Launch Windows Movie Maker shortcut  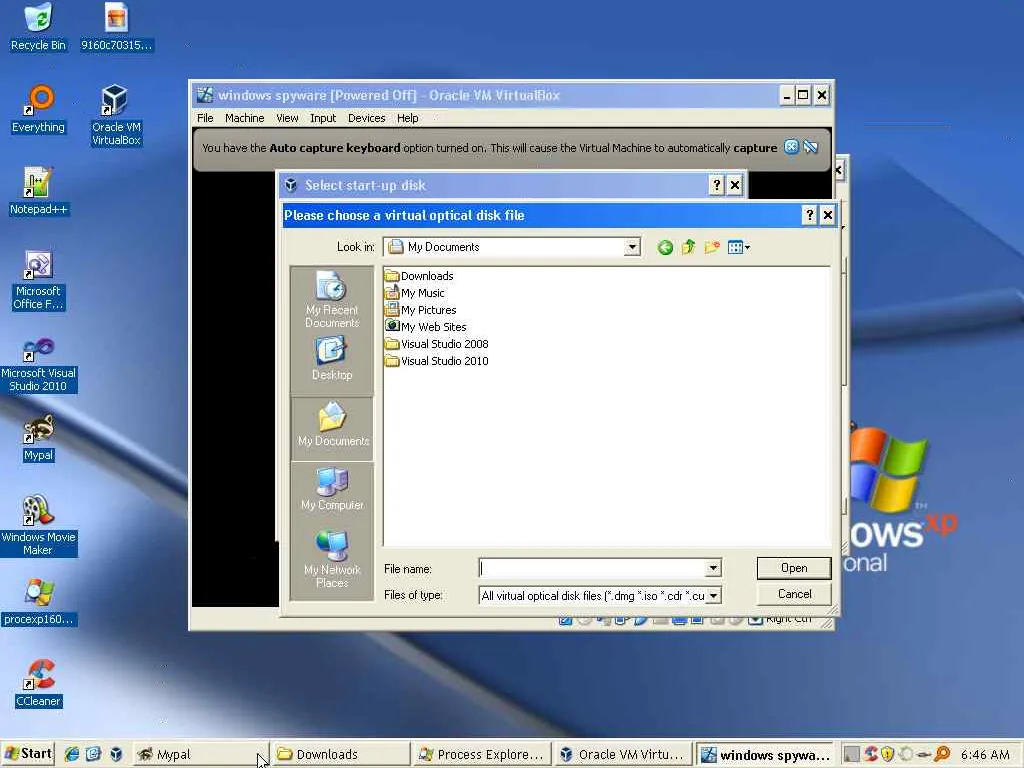coord(38,526)
